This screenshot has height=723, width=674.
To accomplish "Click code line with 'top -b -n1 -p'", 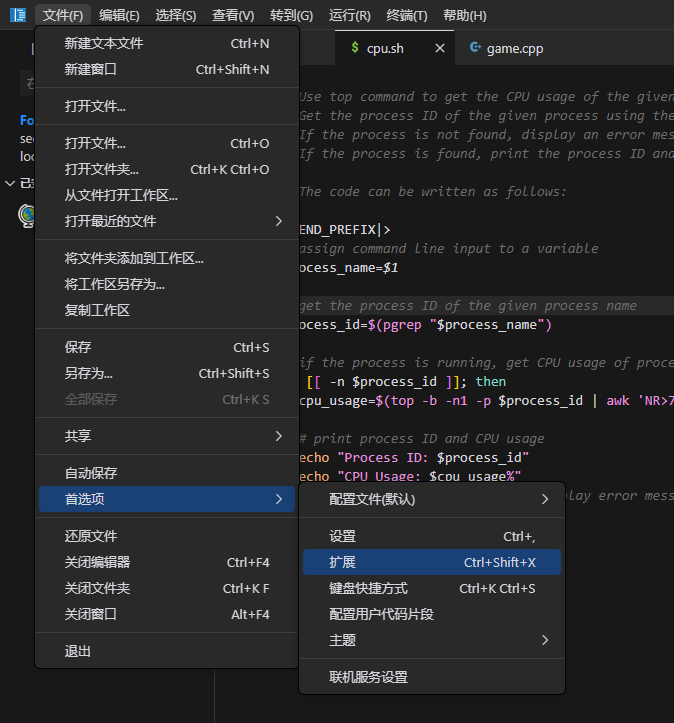I will (x=487, y=401).
